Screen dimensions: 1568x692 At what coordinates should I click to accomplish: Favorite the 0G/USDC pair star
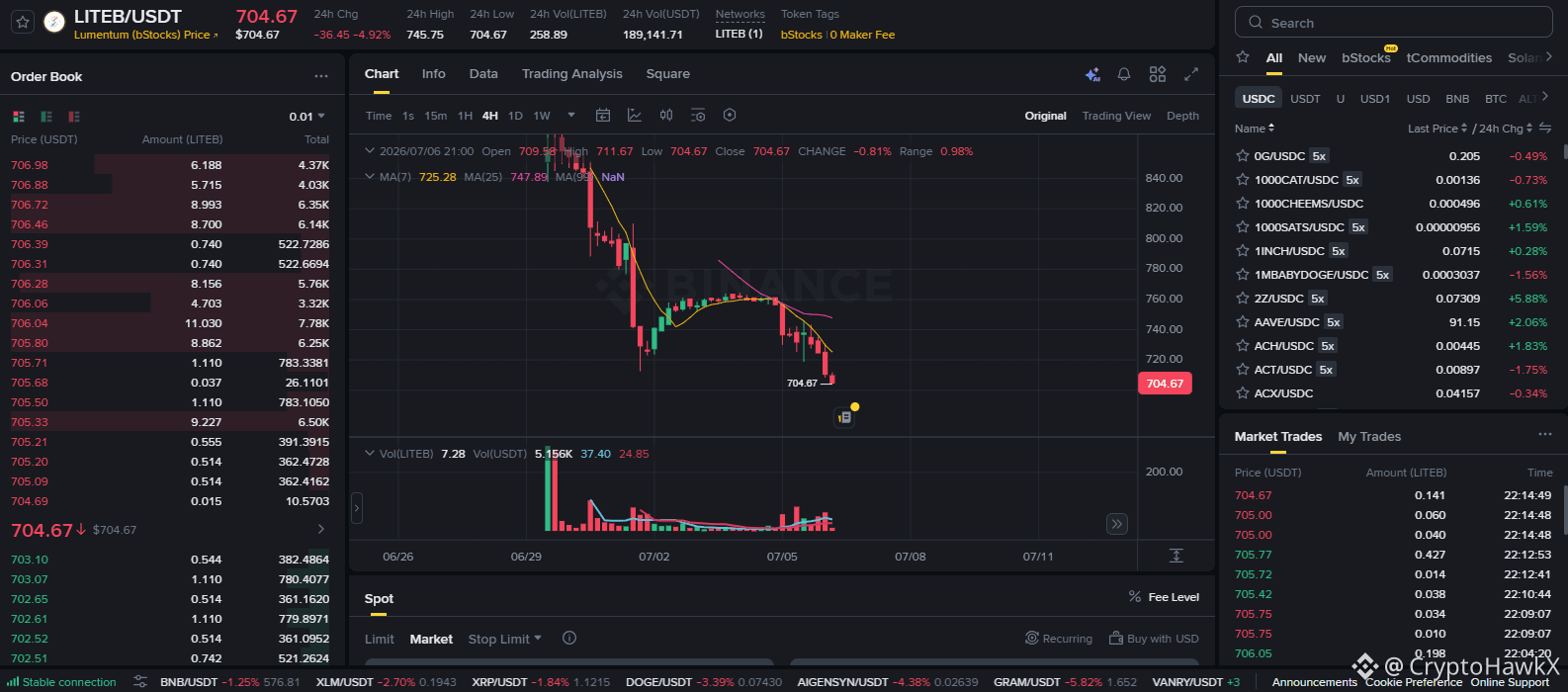(1243, 156)
